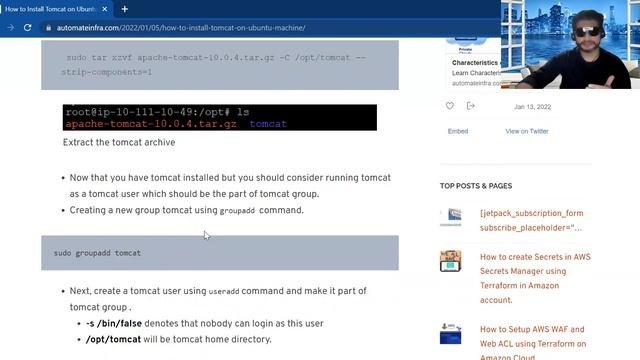
Task: Reload the current page
Action: coord(27,27)
